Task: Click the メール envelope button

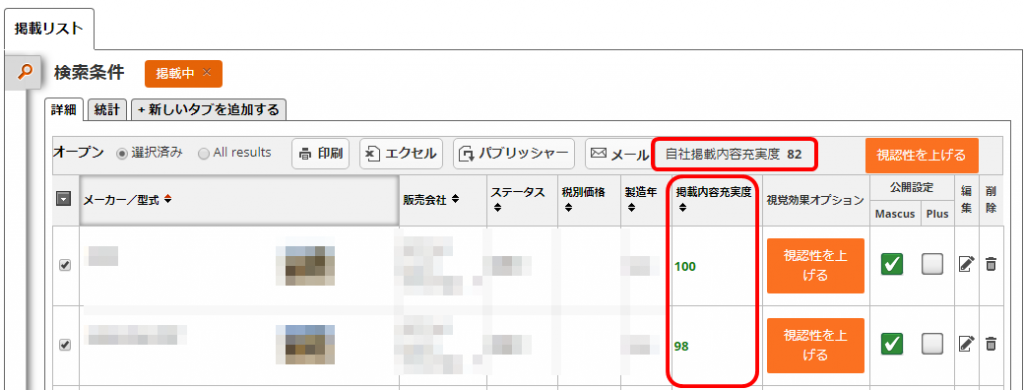Action: (618, 154)
